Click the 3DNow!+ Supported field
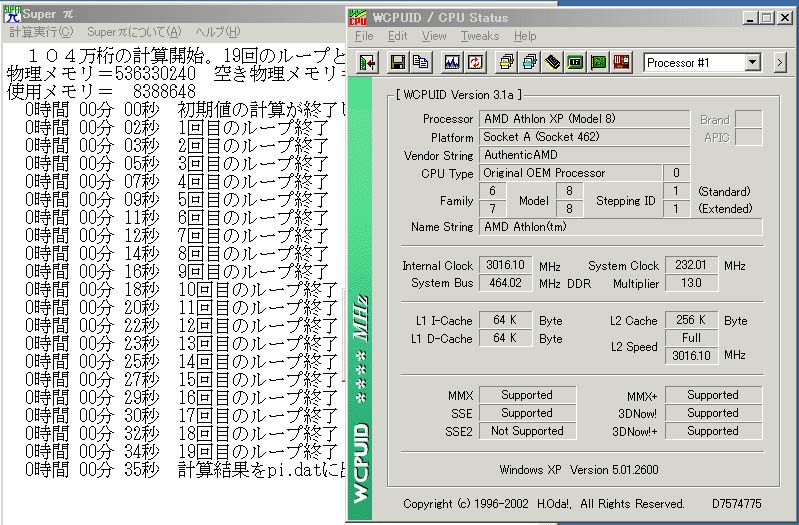The image size is (799, 525). coord(713,431)
